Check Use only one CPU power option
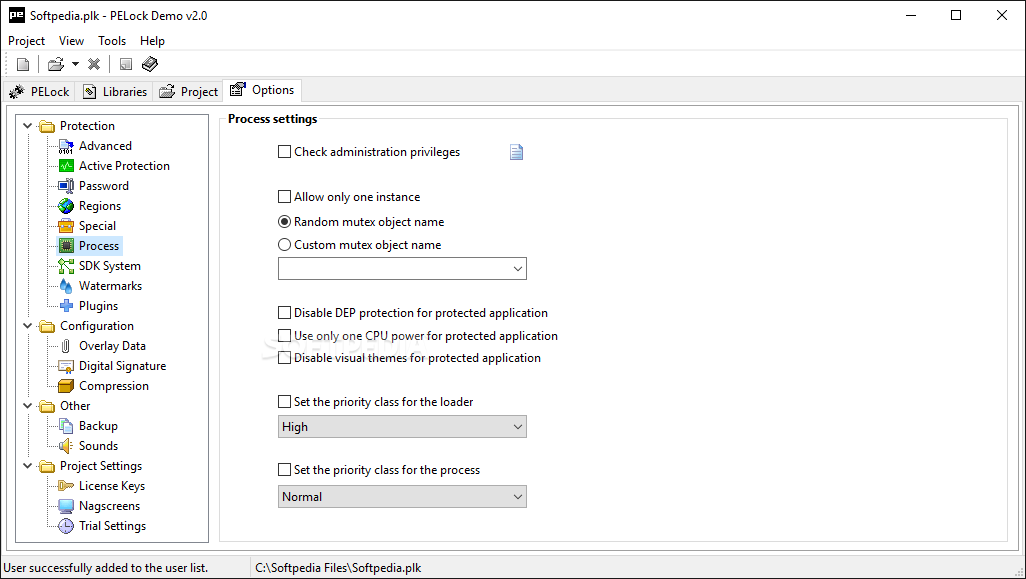1026x579 pixels. [285, 336]
